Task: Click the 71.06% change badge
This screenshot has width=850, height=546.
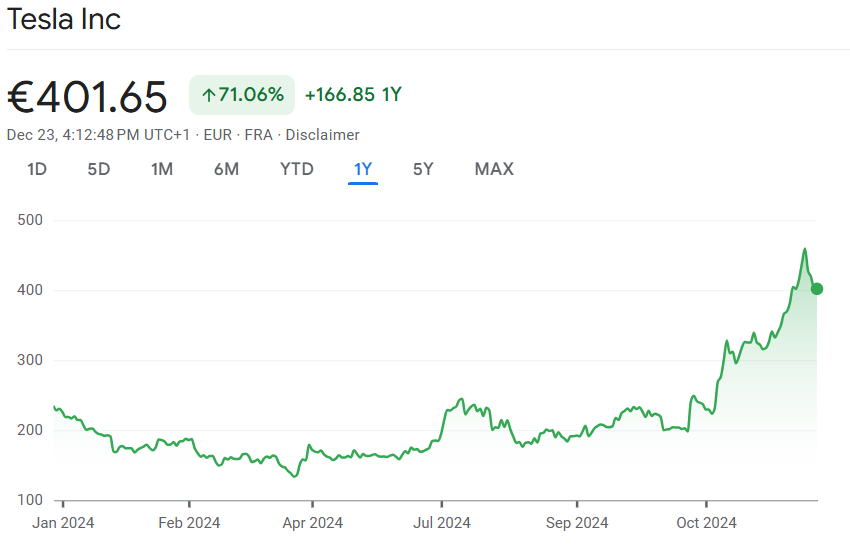Action: click(242, 95)
